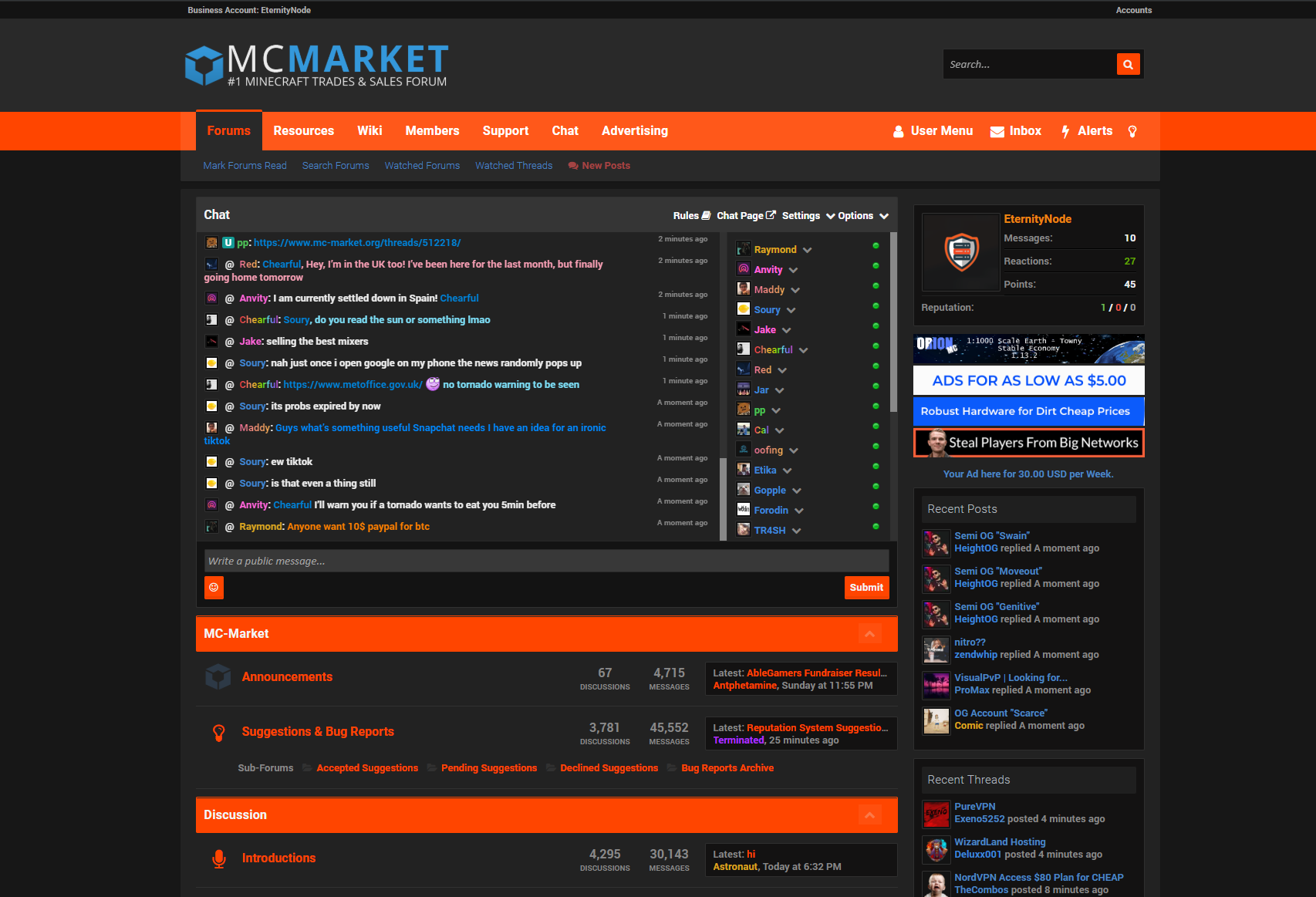Image resolution: width=1316 pixels, height=897 pixels.
Task: Collapse the Discussion category section
Action: pos(869,815)
